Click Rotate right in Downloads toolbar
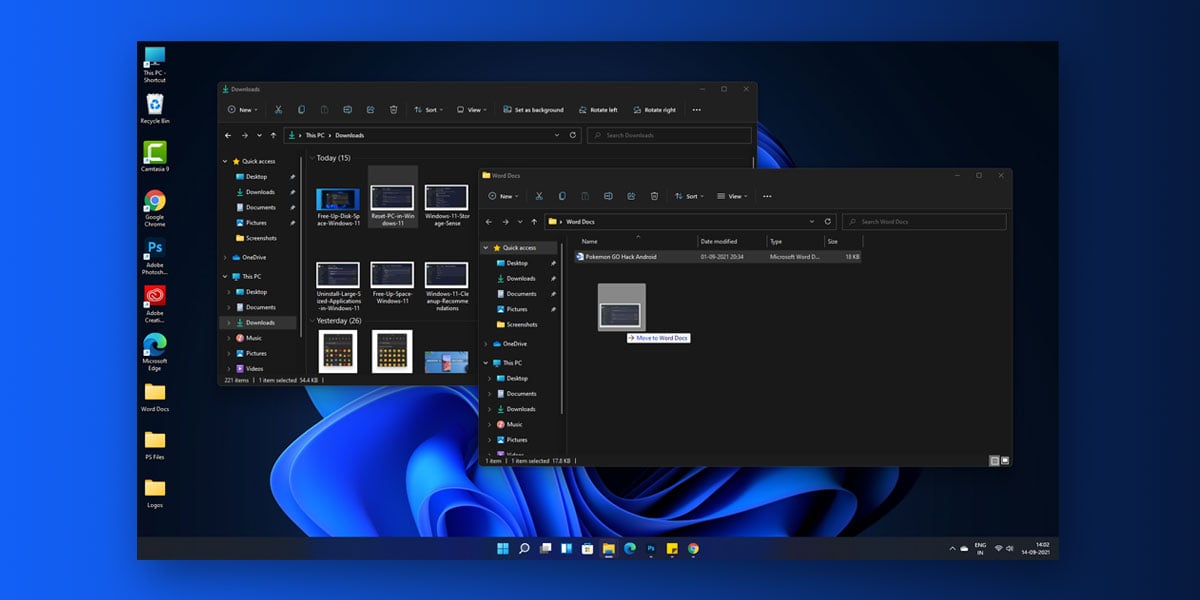 654,110
